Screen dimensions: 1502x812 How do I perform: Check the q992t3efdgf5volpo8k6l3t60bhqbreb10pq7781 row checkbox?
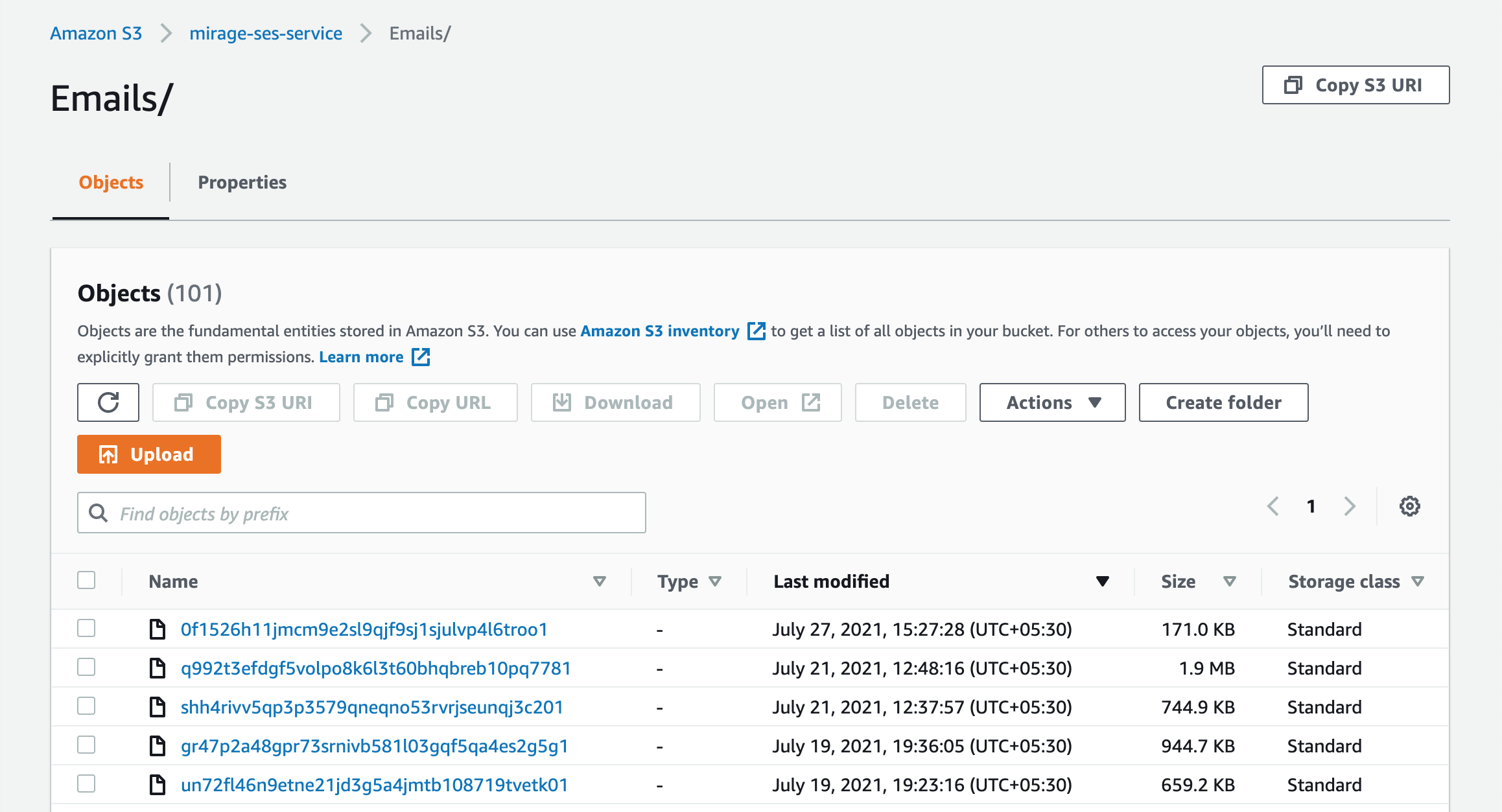coord(86,667)
